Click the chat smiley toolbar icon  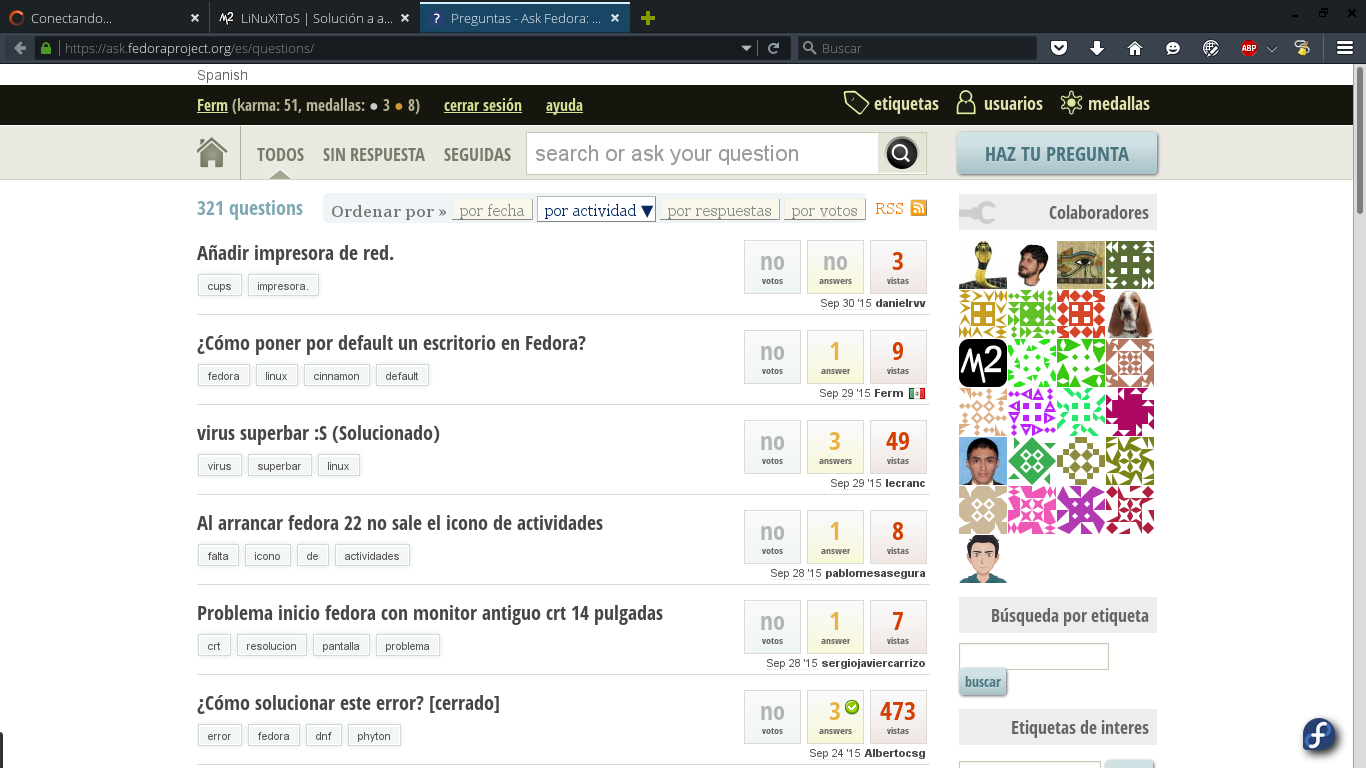(1173, 48)
